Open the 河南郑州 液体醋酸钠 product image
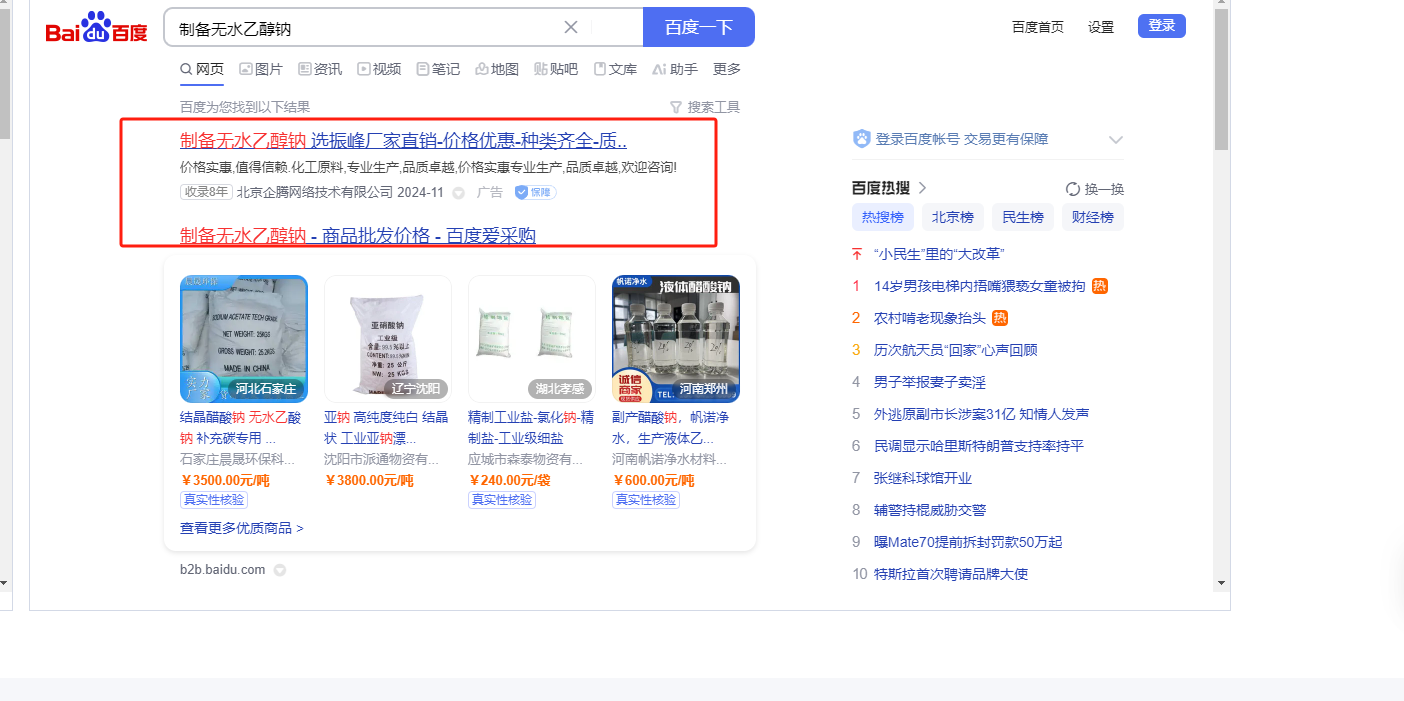Screen dimensions: 1404x701 point(676,339)
